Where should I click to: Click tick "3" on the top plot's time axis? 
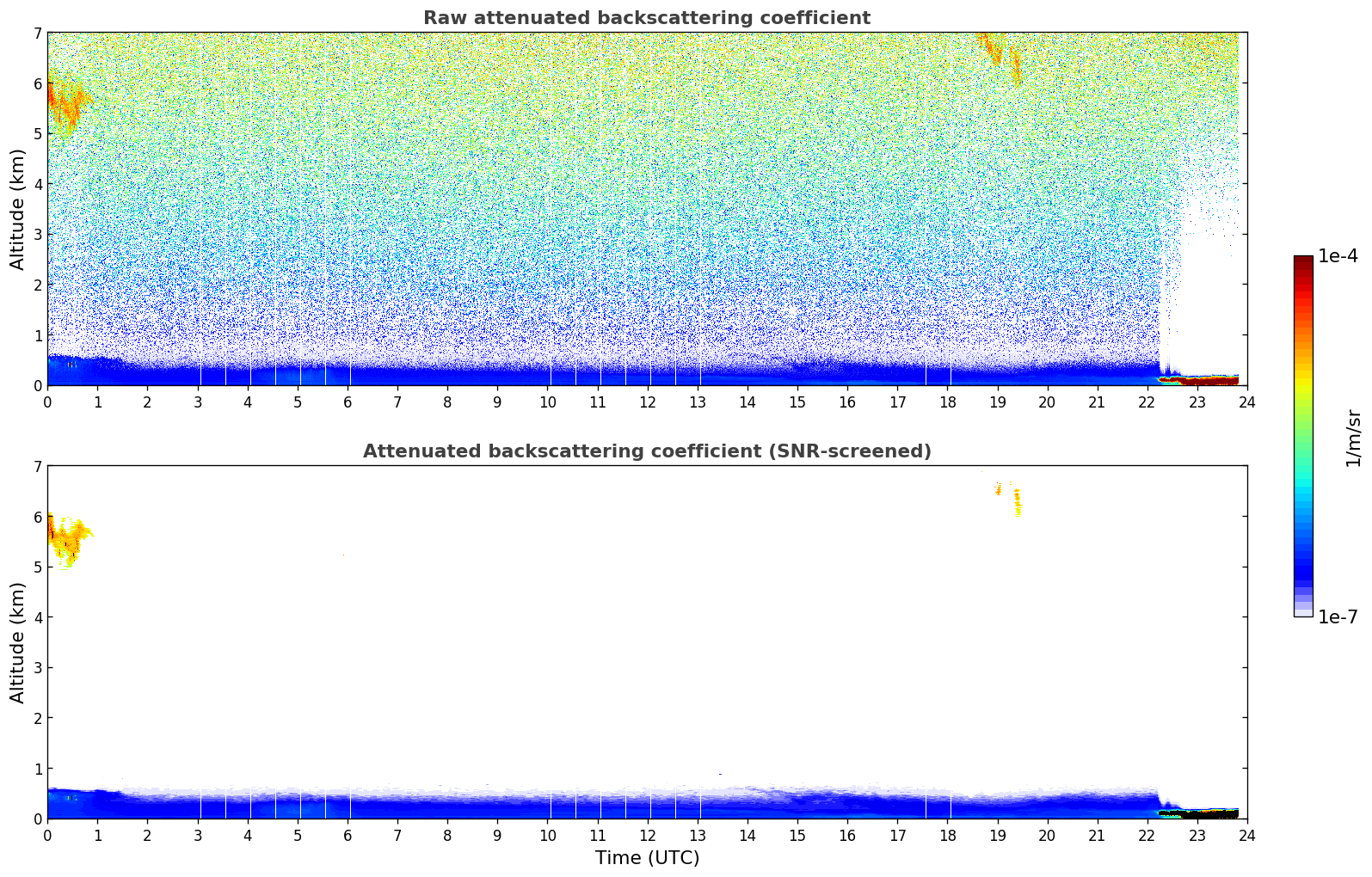[198, 402]
